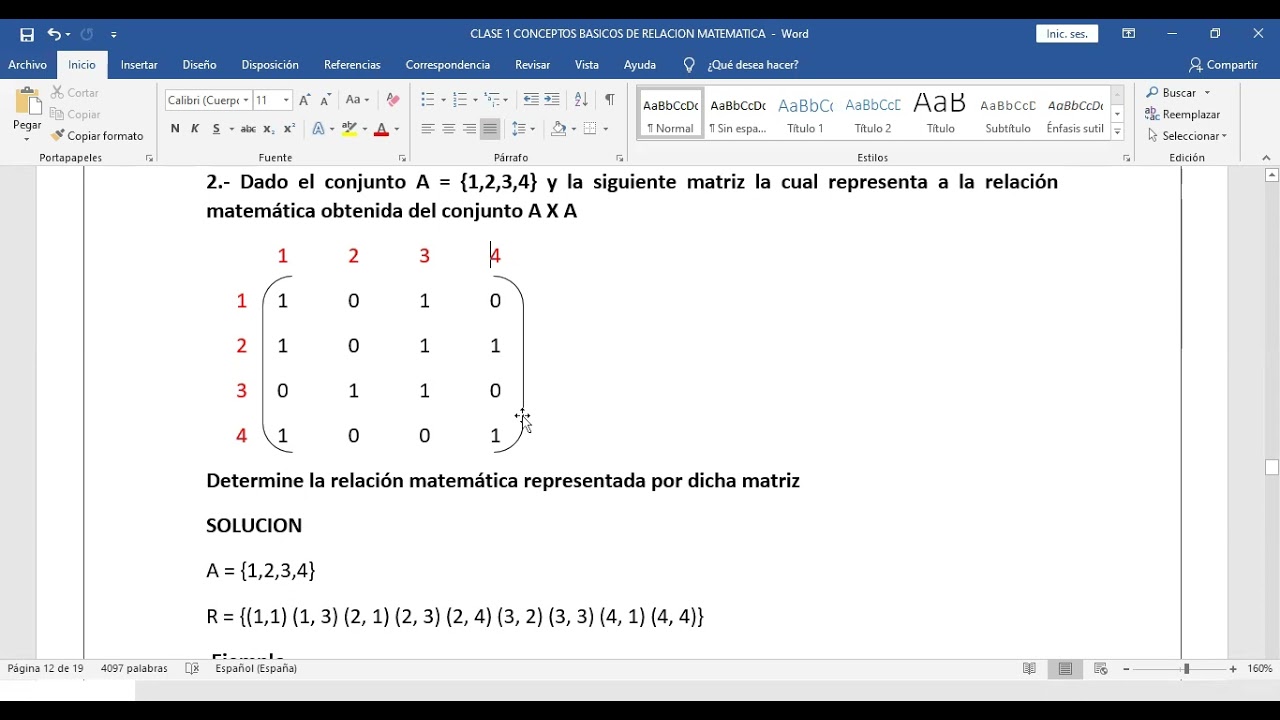Click the Inic. ses. sign-in button
The height and width of the screenshot is (720, 1280).
pos(1067,34)
